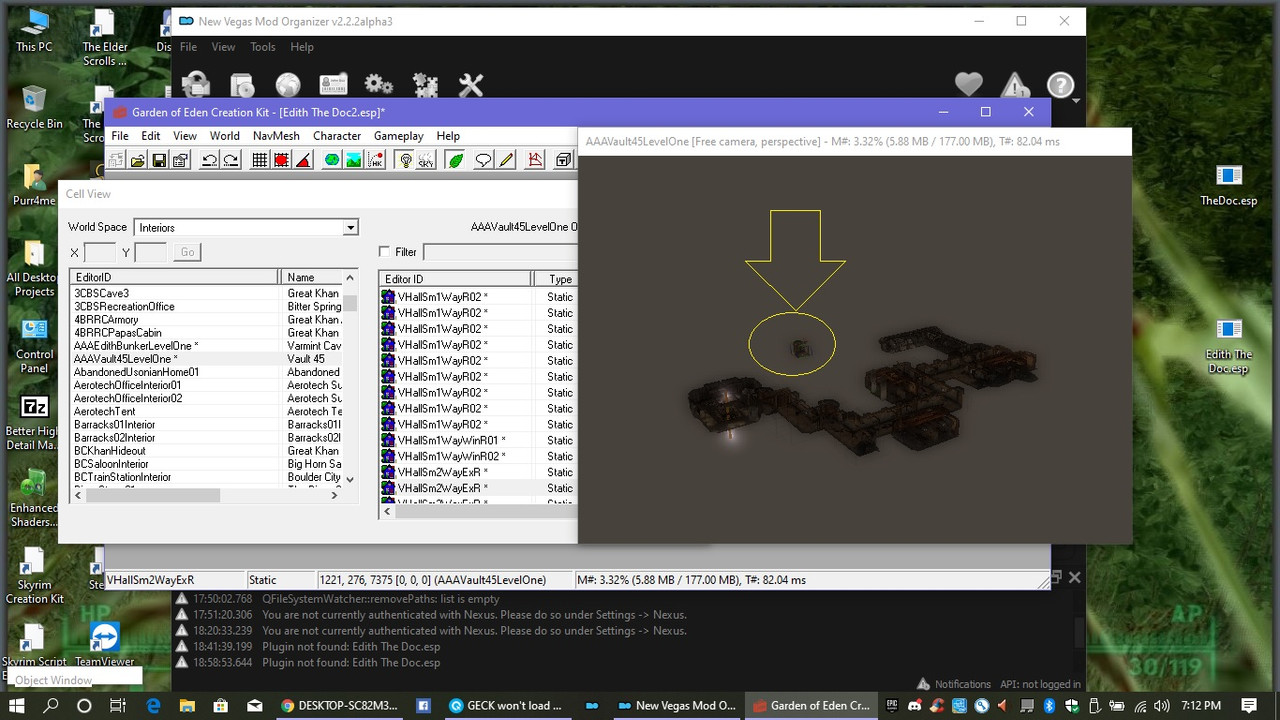Select the Undo icon in GECK toolbar
The width and height of the screenshot is (1280, 720).
click(209, 159)
